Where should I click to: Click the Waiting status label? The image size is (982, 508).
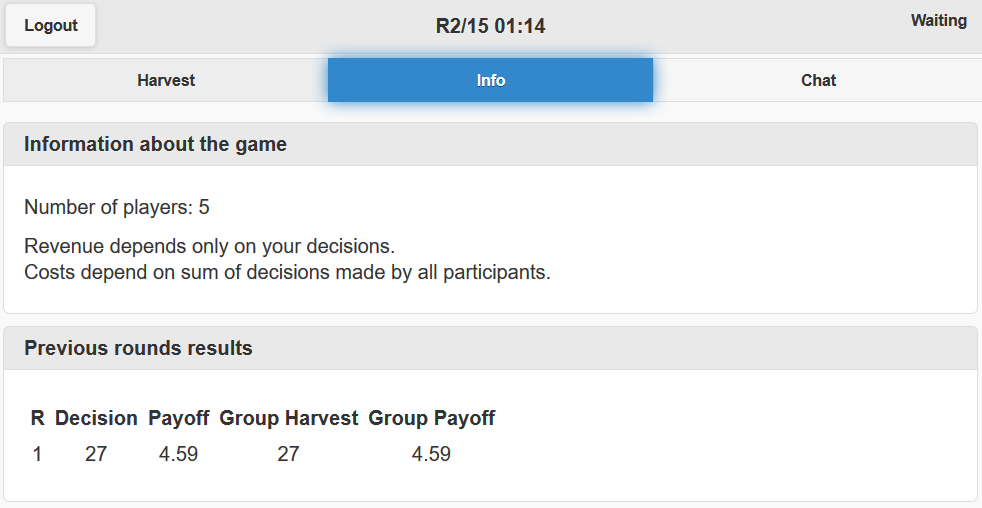click(938, 21)
